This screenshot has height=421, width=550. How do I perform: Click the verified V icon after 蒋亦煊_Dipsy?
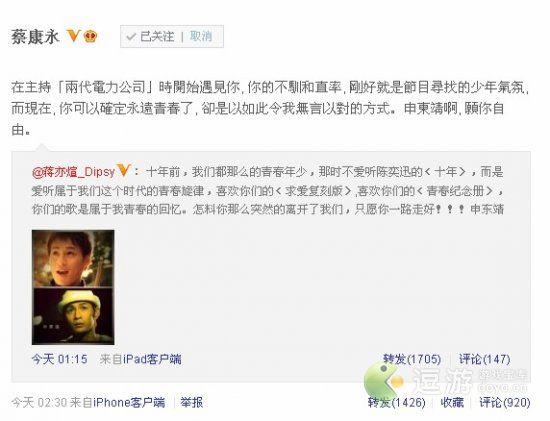pos(124,171)
